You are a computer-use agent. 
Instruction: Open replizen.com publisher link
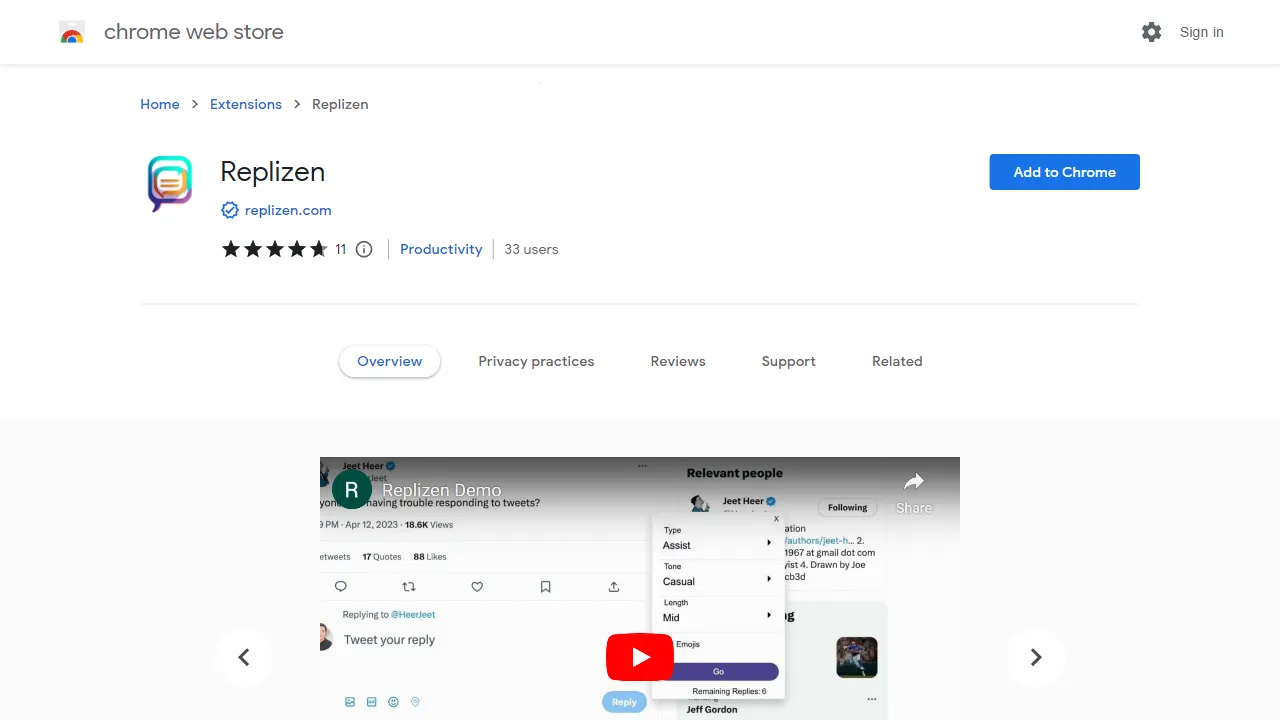[288, 210]
